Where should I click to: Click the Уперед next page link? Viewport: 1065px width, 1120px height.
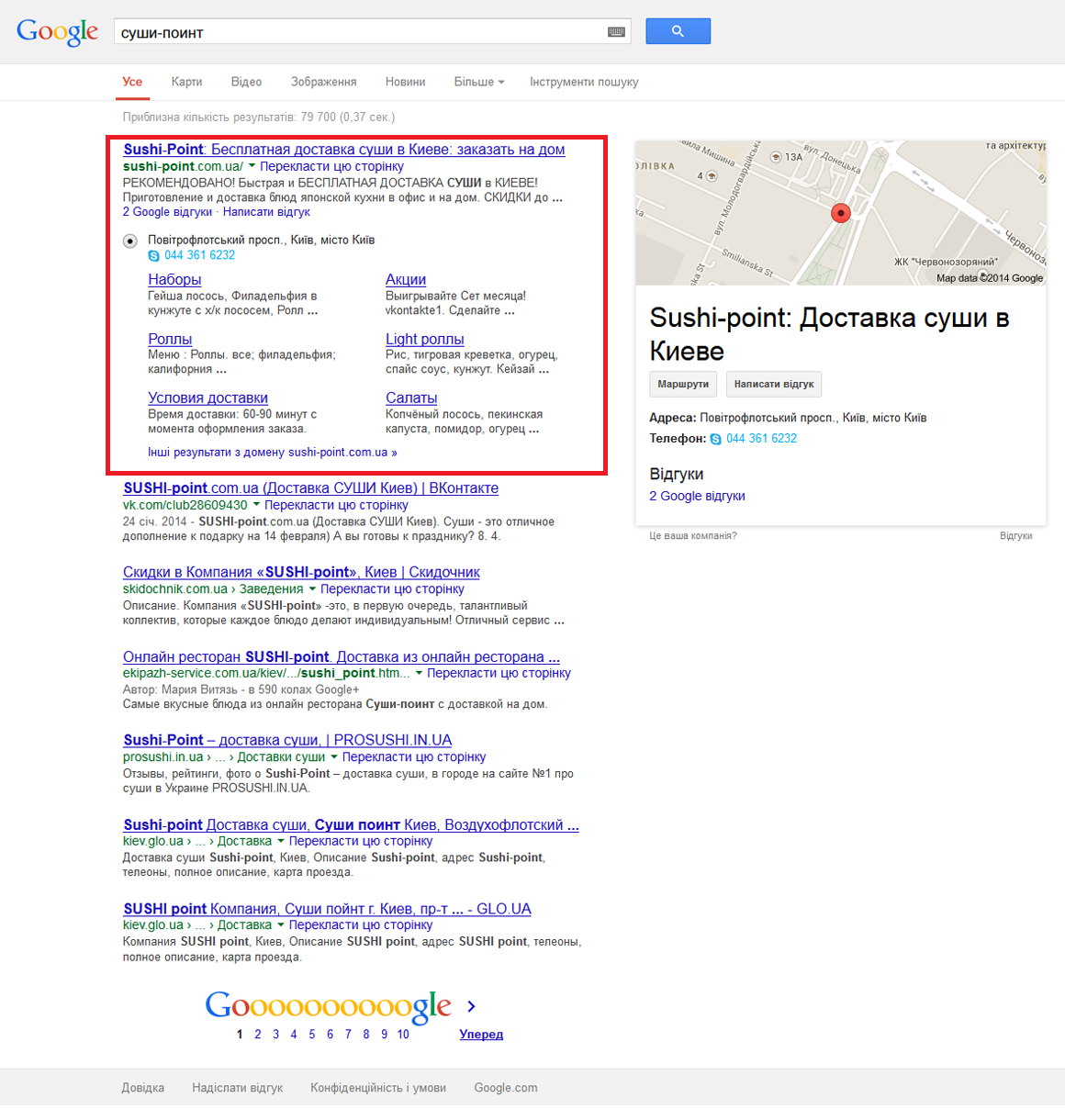point(481,1035)
